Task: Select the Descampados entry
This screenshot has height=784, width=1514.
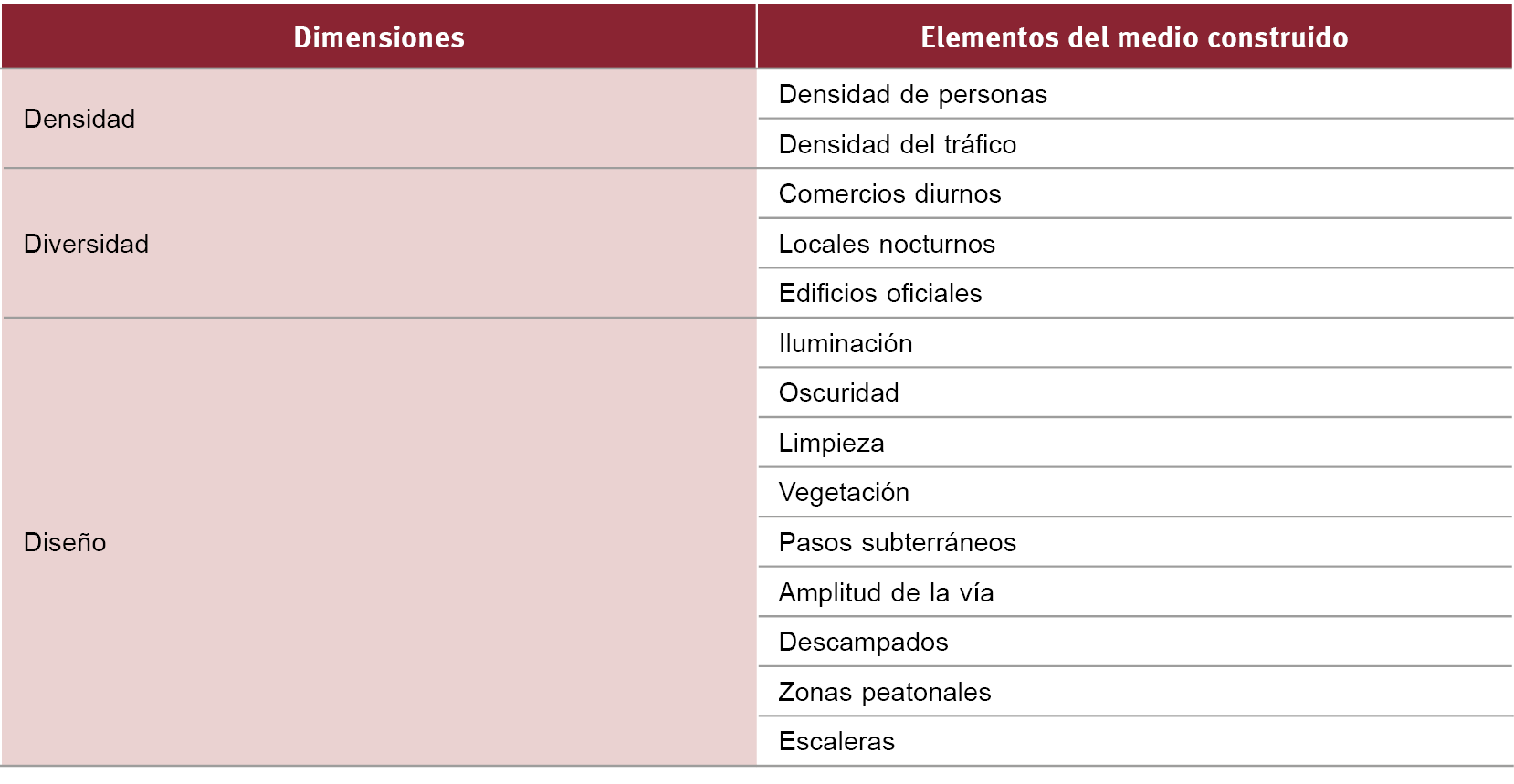Action: [863, 642]
